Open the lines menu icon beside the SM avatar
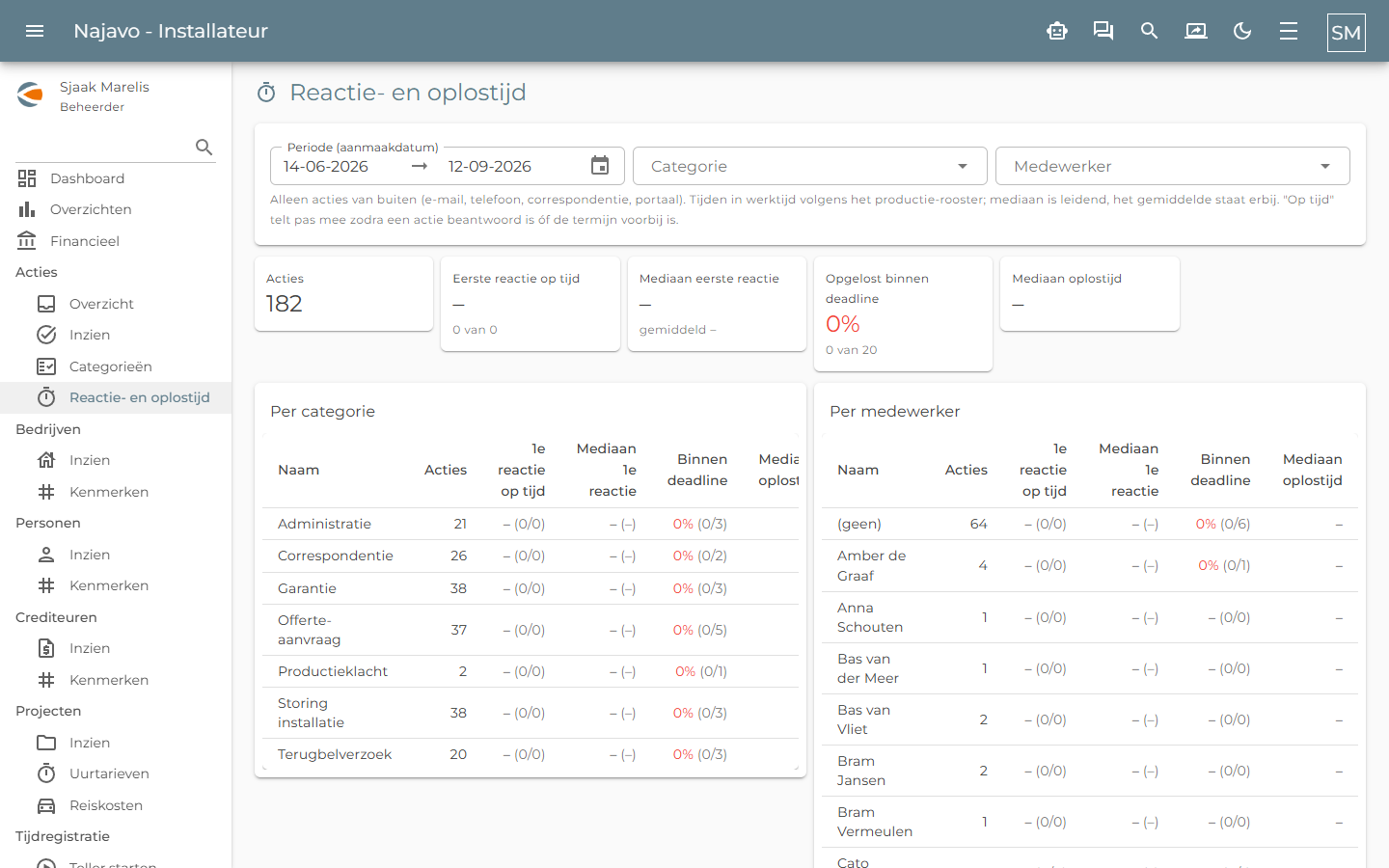 tap(1289, 31)
